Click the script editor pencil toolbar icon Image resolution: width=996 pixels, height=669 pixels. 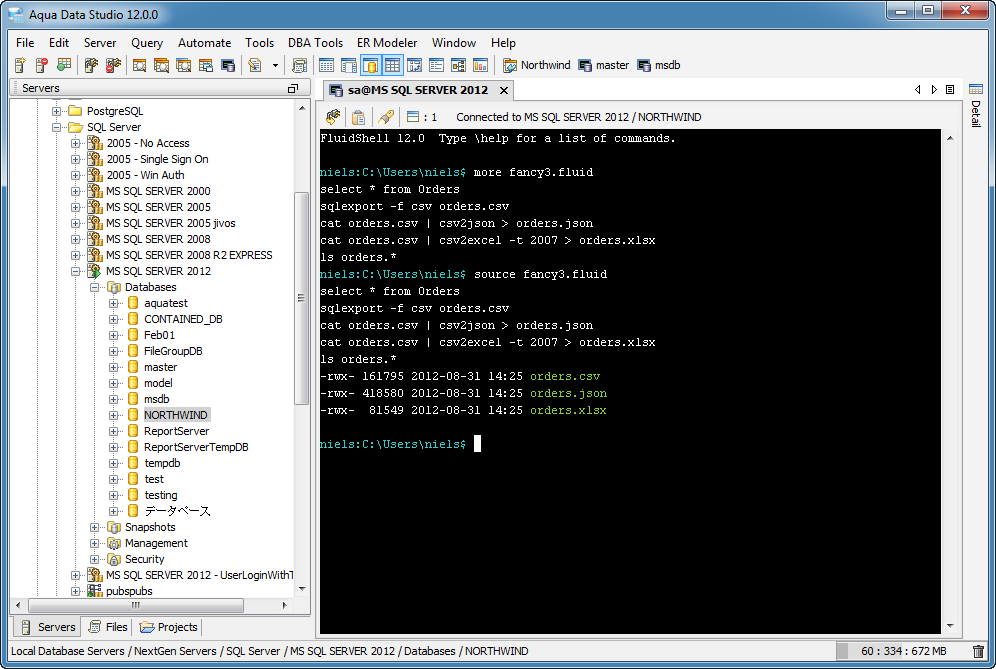tap(255, 65)
